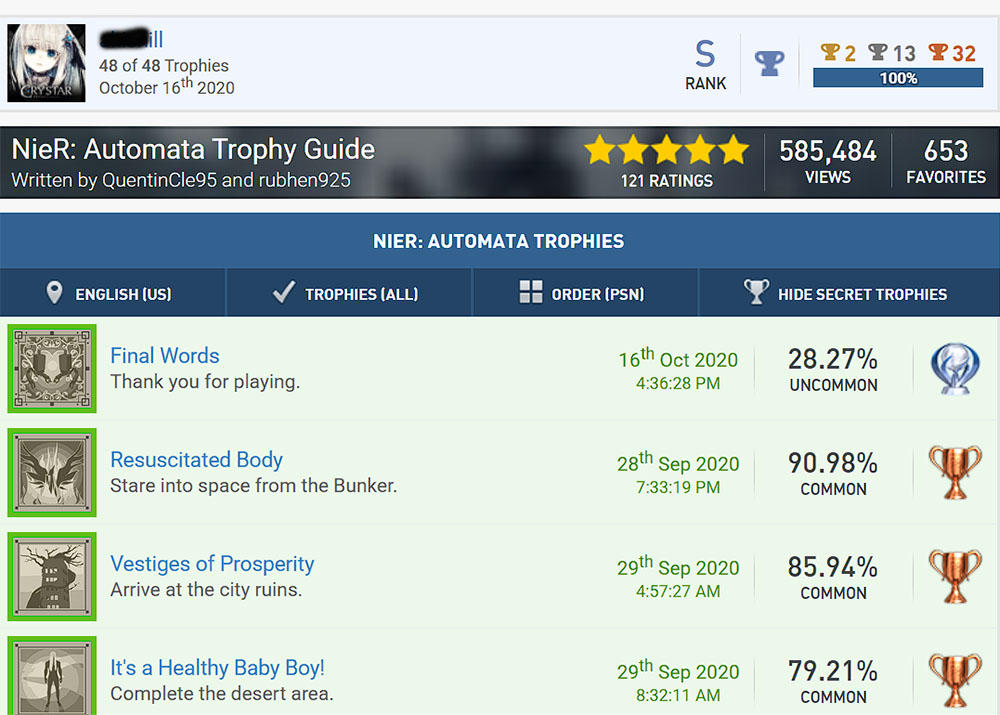Screen dimensions: 1000x715
Task: Click the silver trophy count icon
Action: pos(878,52)
